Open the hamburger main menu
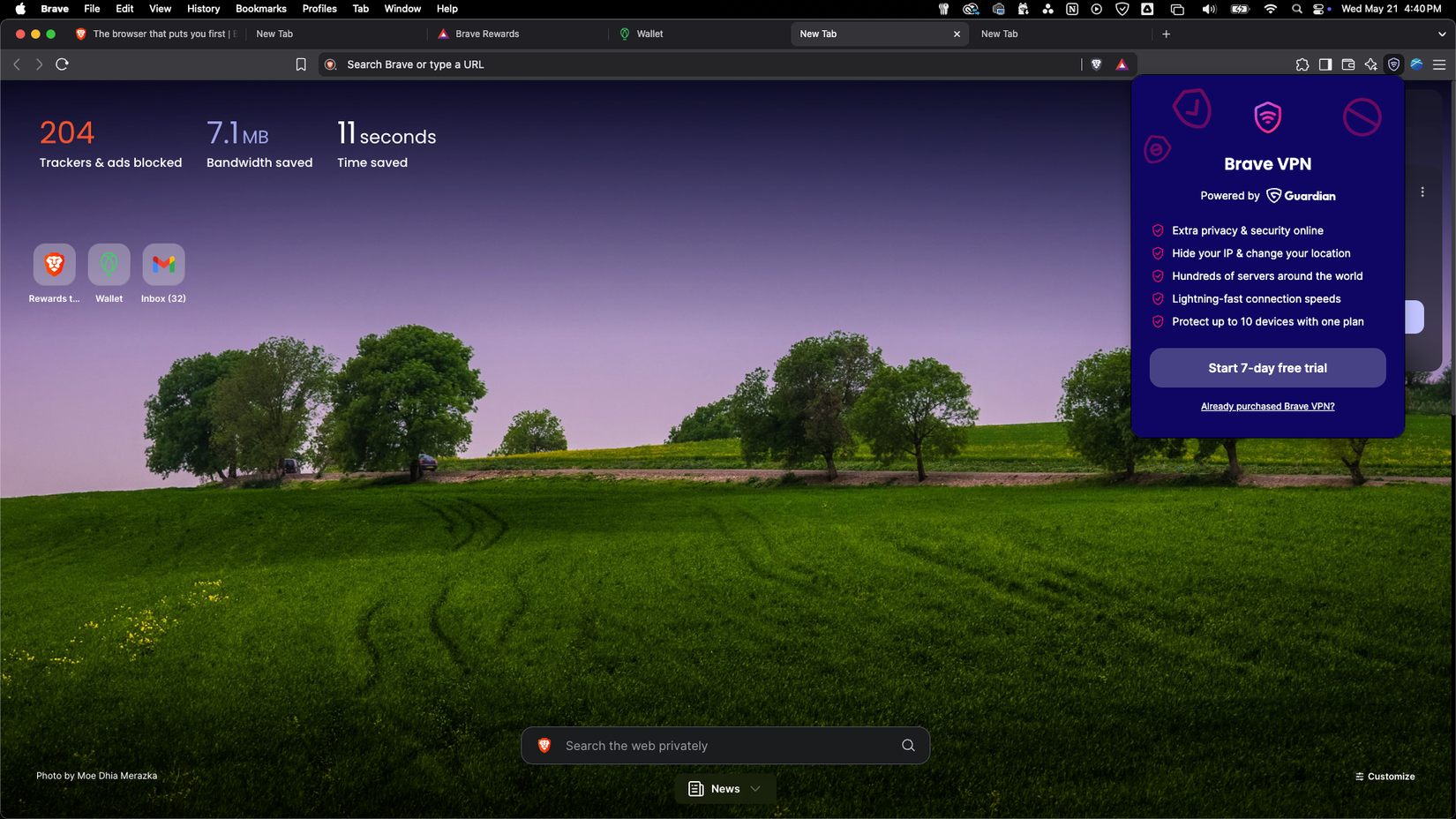The width and height of the screenshot is (1456, 819). click(x=1439, y=64)
